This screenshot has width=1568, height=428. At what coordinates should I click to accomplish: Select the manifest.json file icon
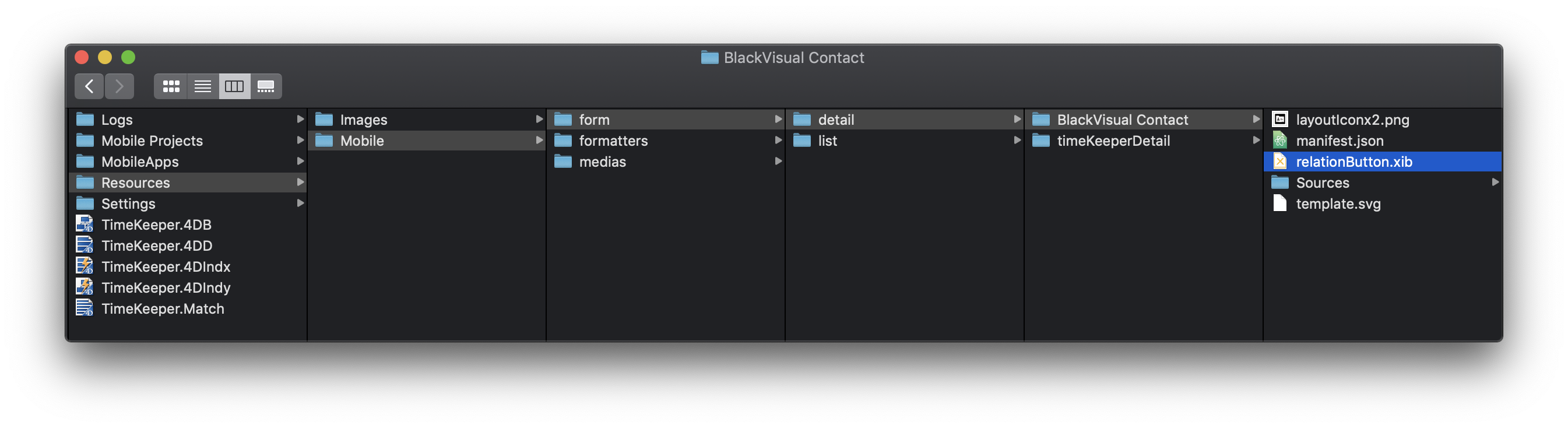pyautogui.click(x=1279, y=141)
